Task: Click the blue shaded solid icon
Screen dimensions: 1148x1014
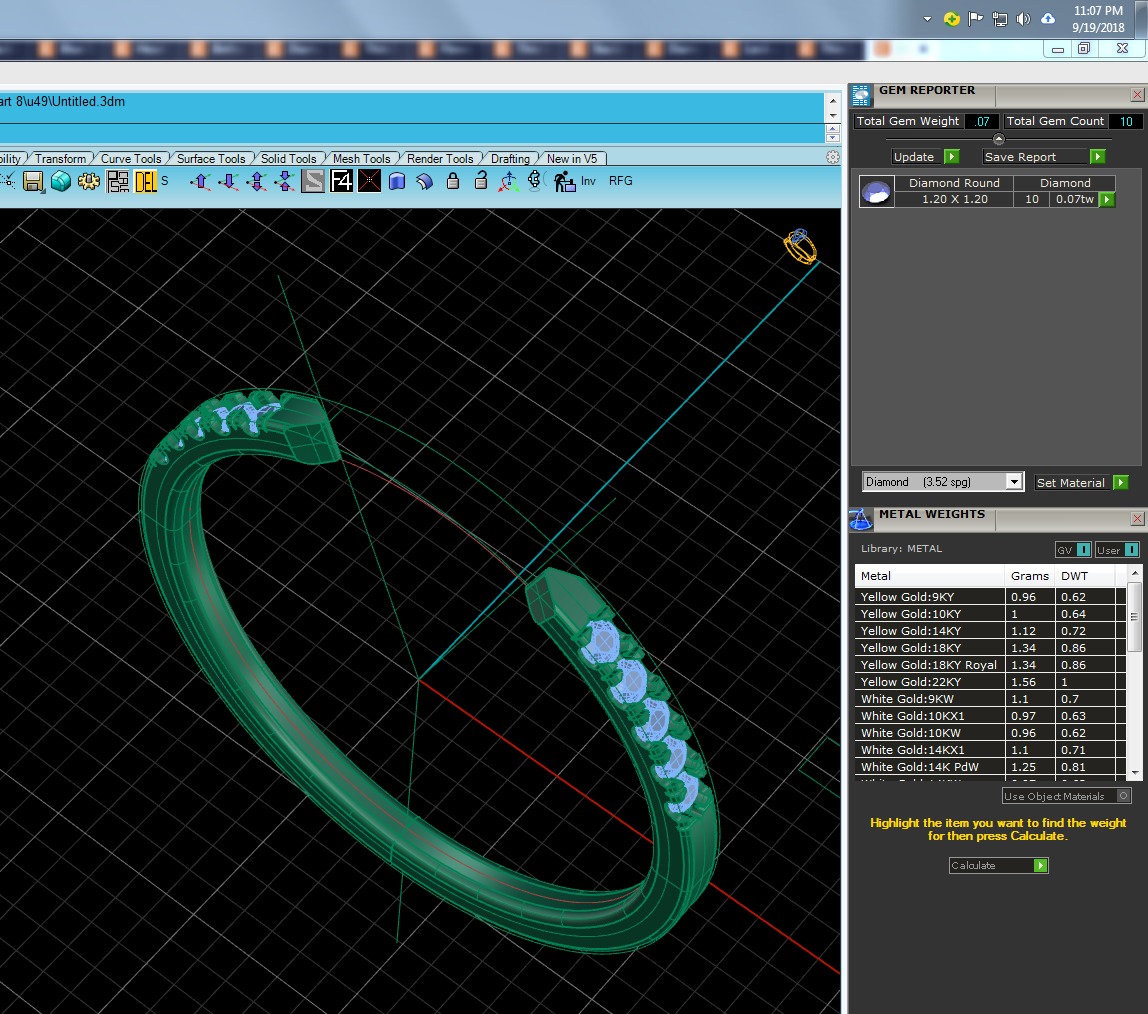Action: click(x=397, y=181)
